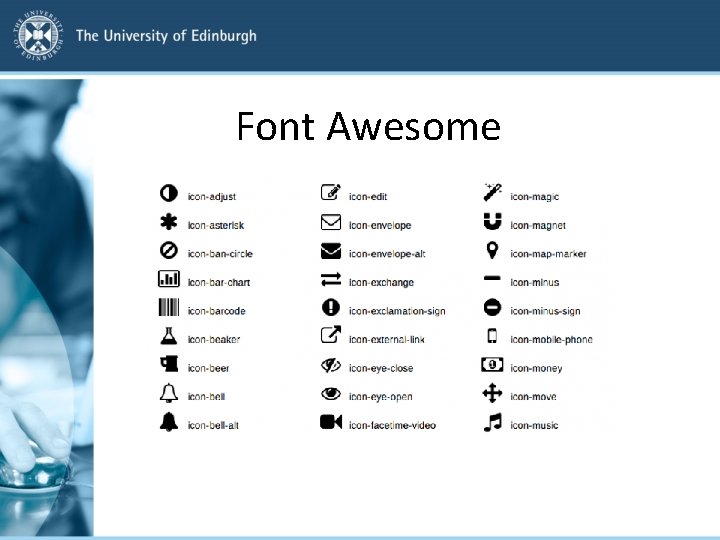This screenshot has width=720, height=540.
Task: Select the 'icon-exclamation-sign' label text
Action: [x=397, y=311]
